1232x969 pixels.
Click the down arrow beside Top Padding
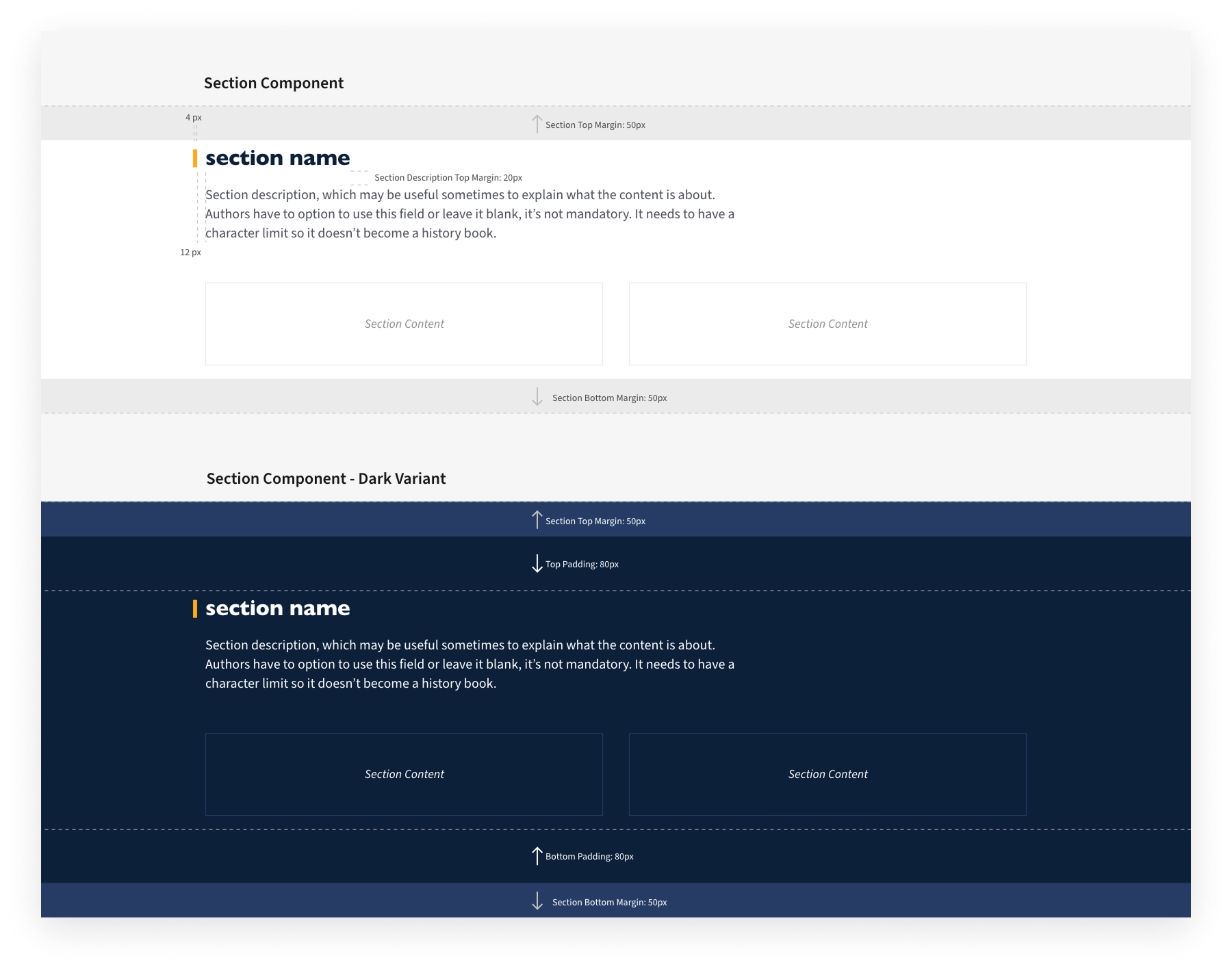click(537, 563)
